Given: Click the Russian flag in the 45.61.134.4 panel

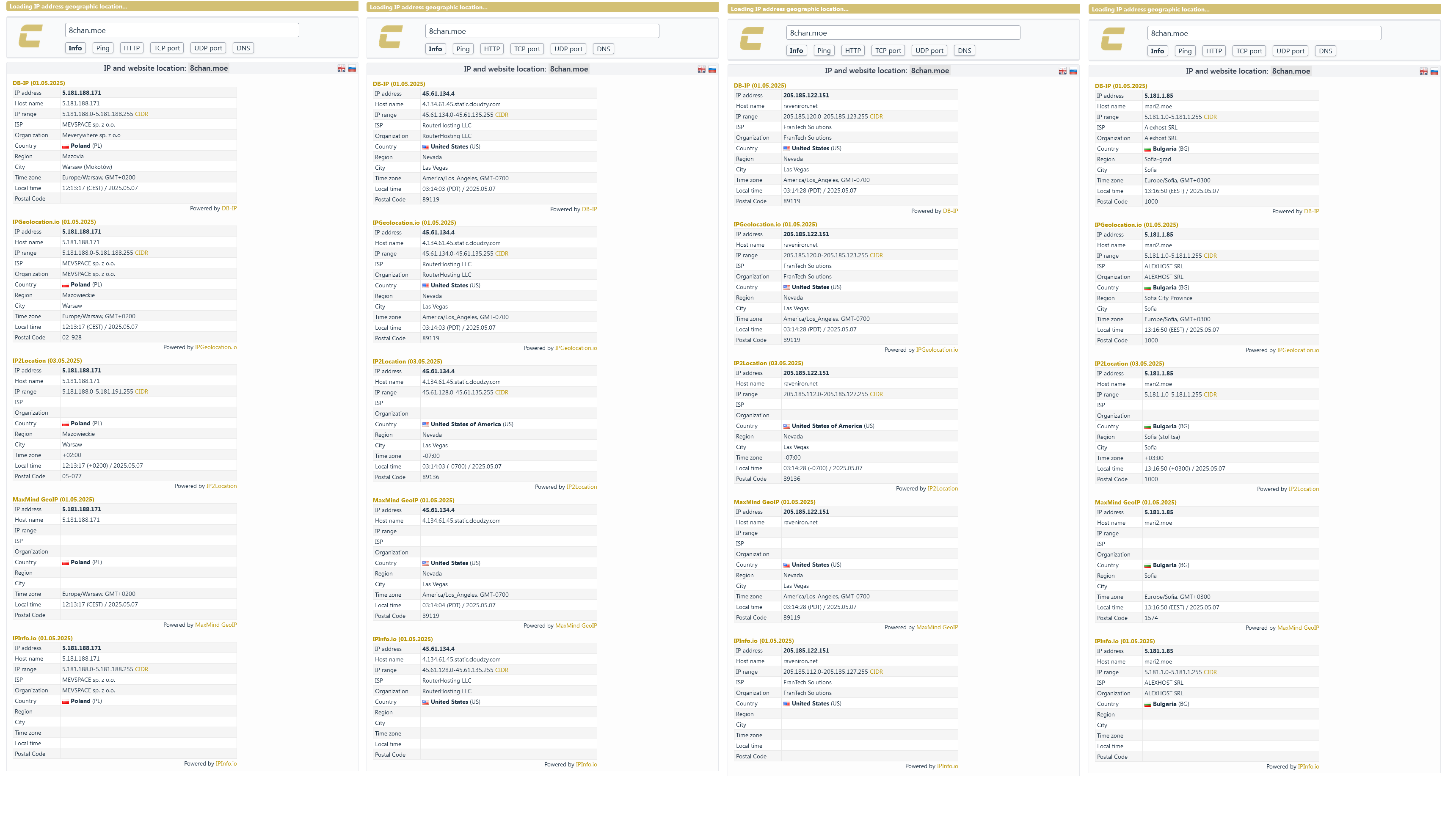Looking at the screenshot, I should coord(712,69).
